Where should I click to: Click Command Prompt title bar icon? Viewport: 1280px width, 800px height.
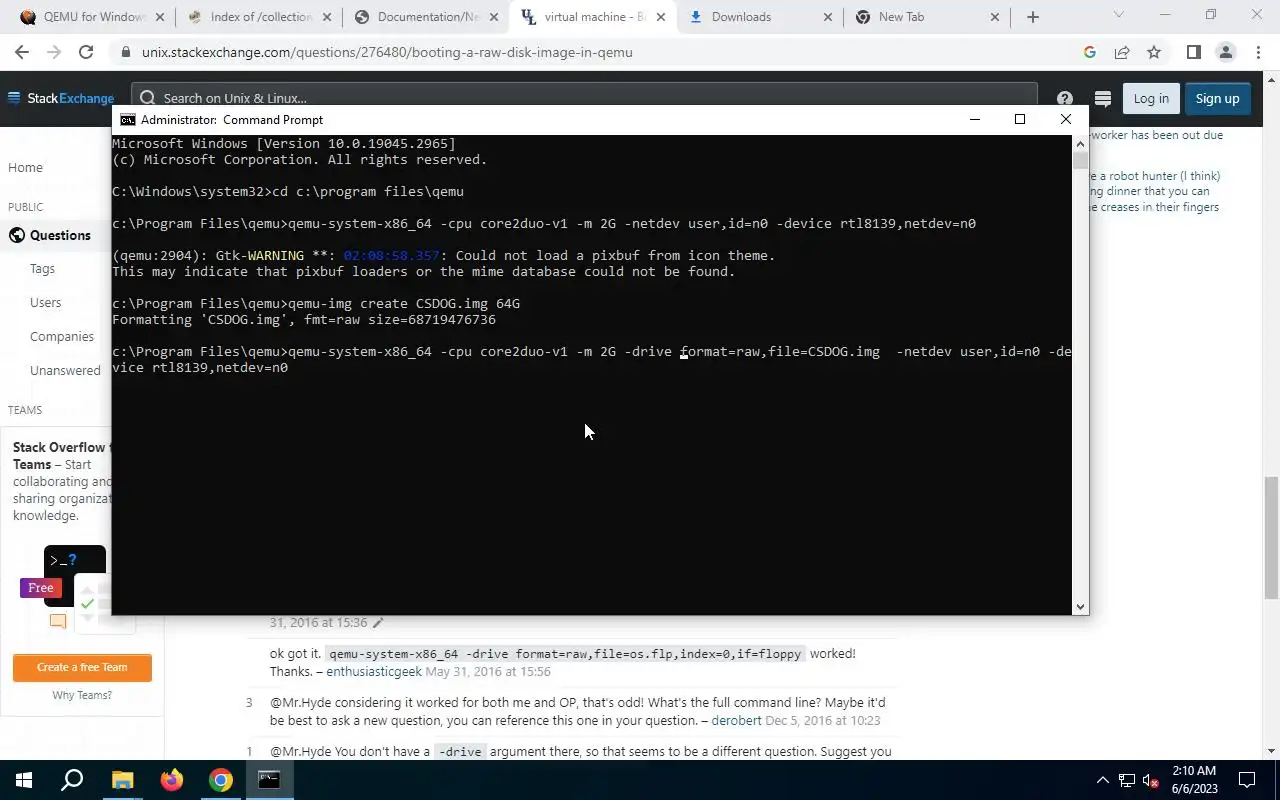pyautogui.click(x=128, y=119)
